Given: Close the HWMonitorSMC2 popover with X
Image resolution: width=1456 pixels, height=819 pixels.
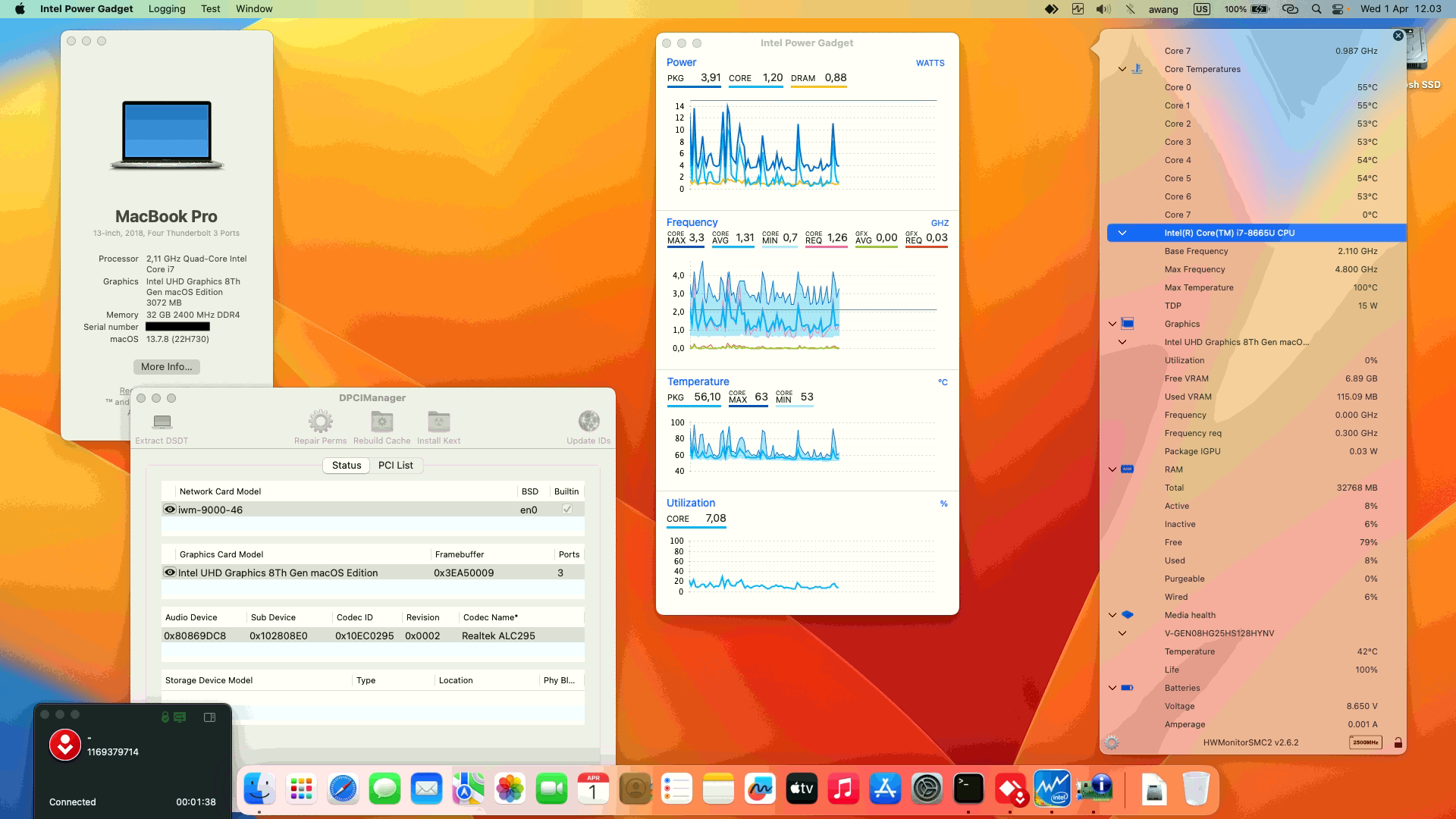Looking at the screenshot, I should 1398,36.
